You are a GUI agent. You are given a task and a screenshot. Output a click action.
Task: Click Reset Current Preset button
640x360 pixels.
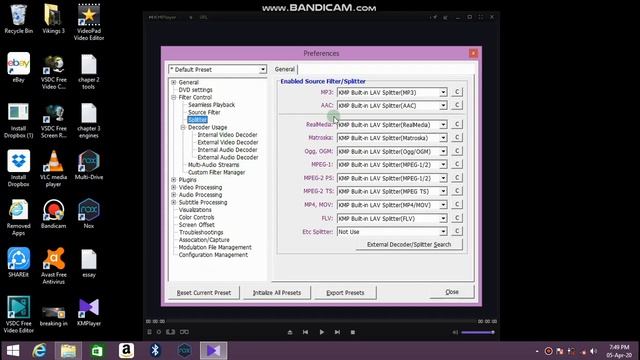coord(204,293)
